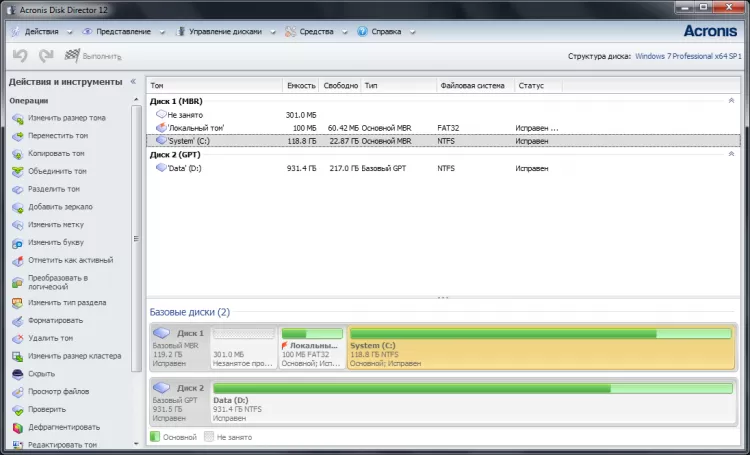Screen dimensions: 750x455
Task: Click dropdown arrow next to Средства
Action: tap(344, 32)
